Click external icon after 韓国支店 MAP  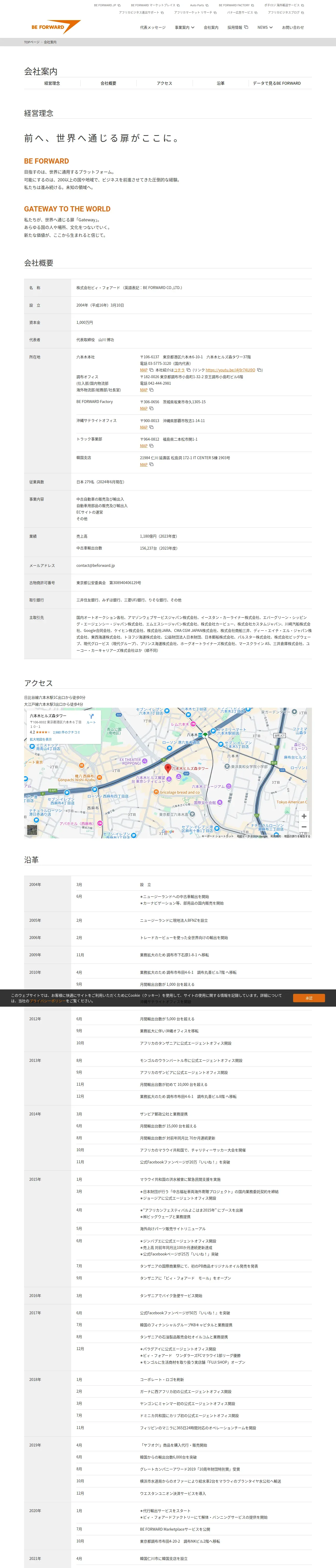[x=151, y=464]
